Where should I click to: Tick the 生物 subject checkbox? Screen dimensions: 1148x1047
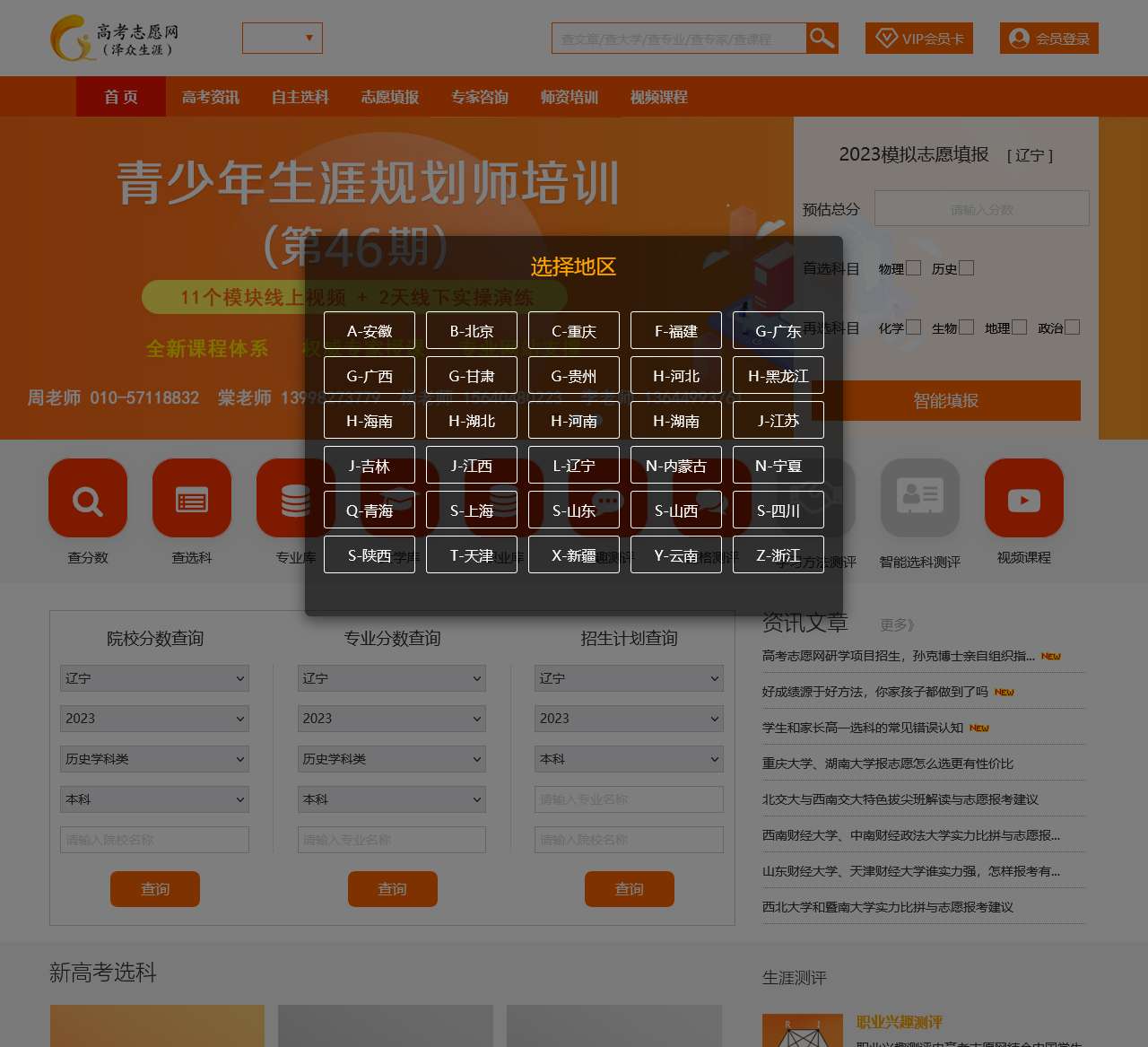(x=967, y=327)
